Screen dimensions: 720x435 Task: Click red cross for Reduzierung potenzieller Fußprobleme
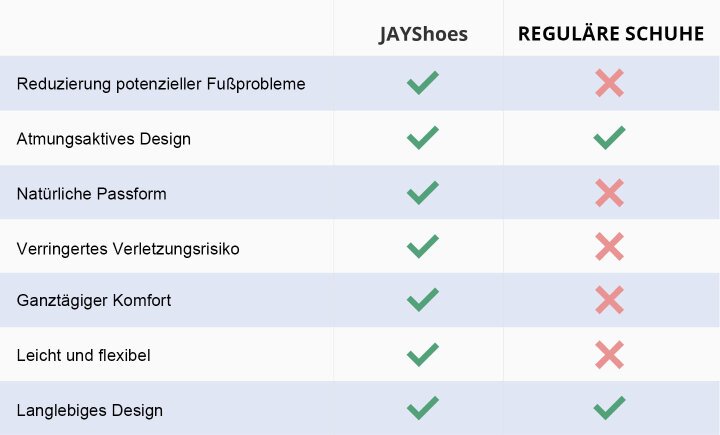(609, 83)
